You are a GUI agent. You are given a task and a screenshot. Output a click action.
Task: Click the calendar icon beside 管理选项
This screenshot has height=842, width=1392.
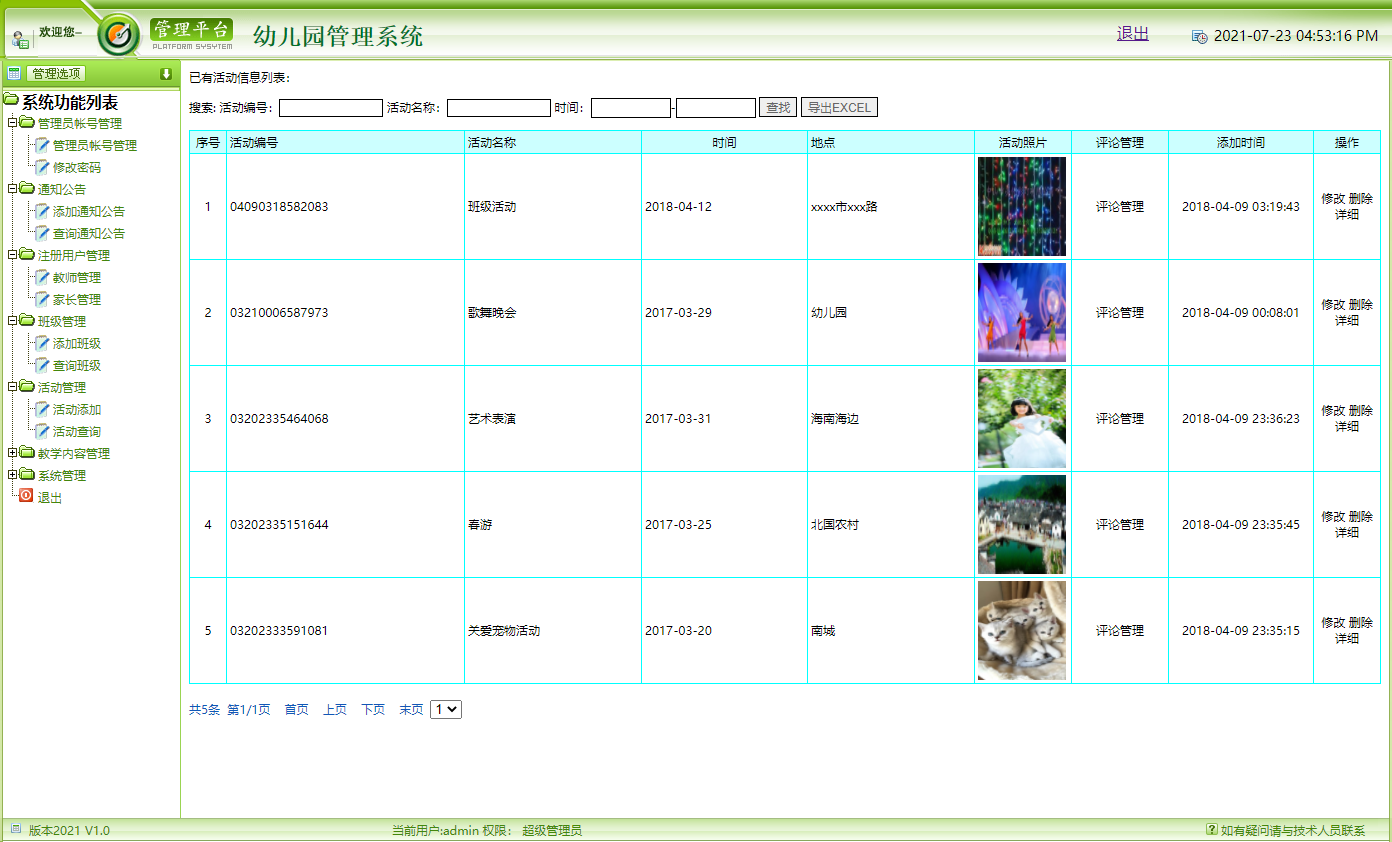13,72
